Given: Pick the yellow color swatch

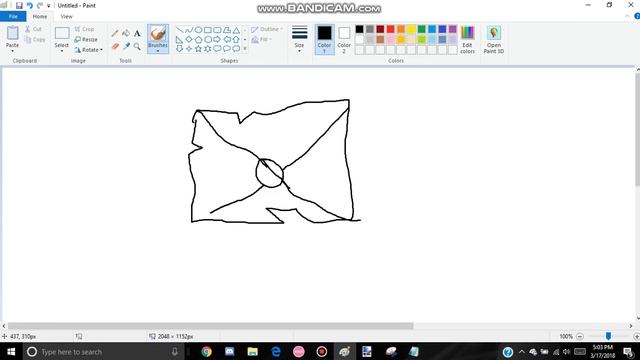Looking at the screenshot, I should coord(411,29).
